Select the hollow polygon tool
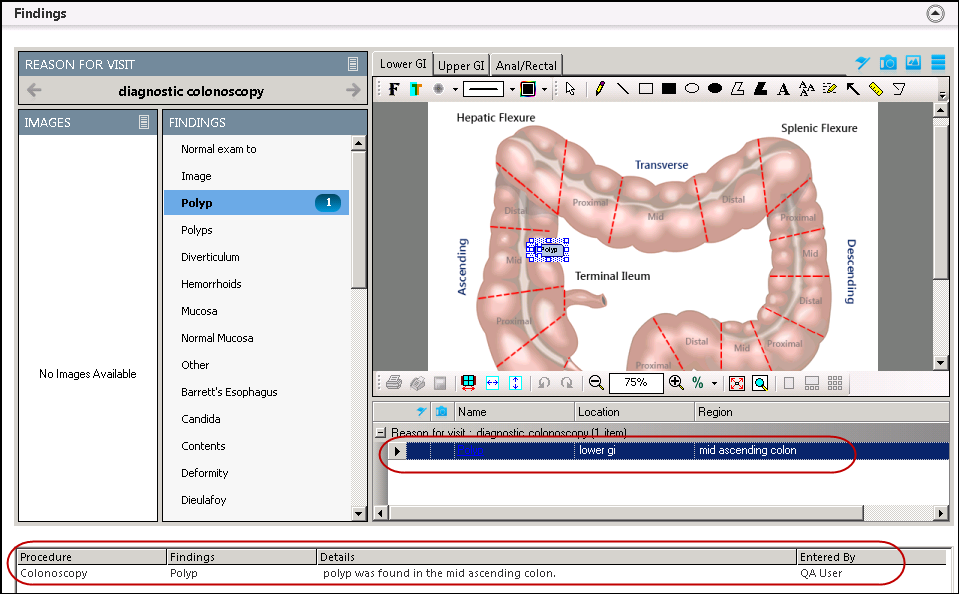 (x=738, y=89)
